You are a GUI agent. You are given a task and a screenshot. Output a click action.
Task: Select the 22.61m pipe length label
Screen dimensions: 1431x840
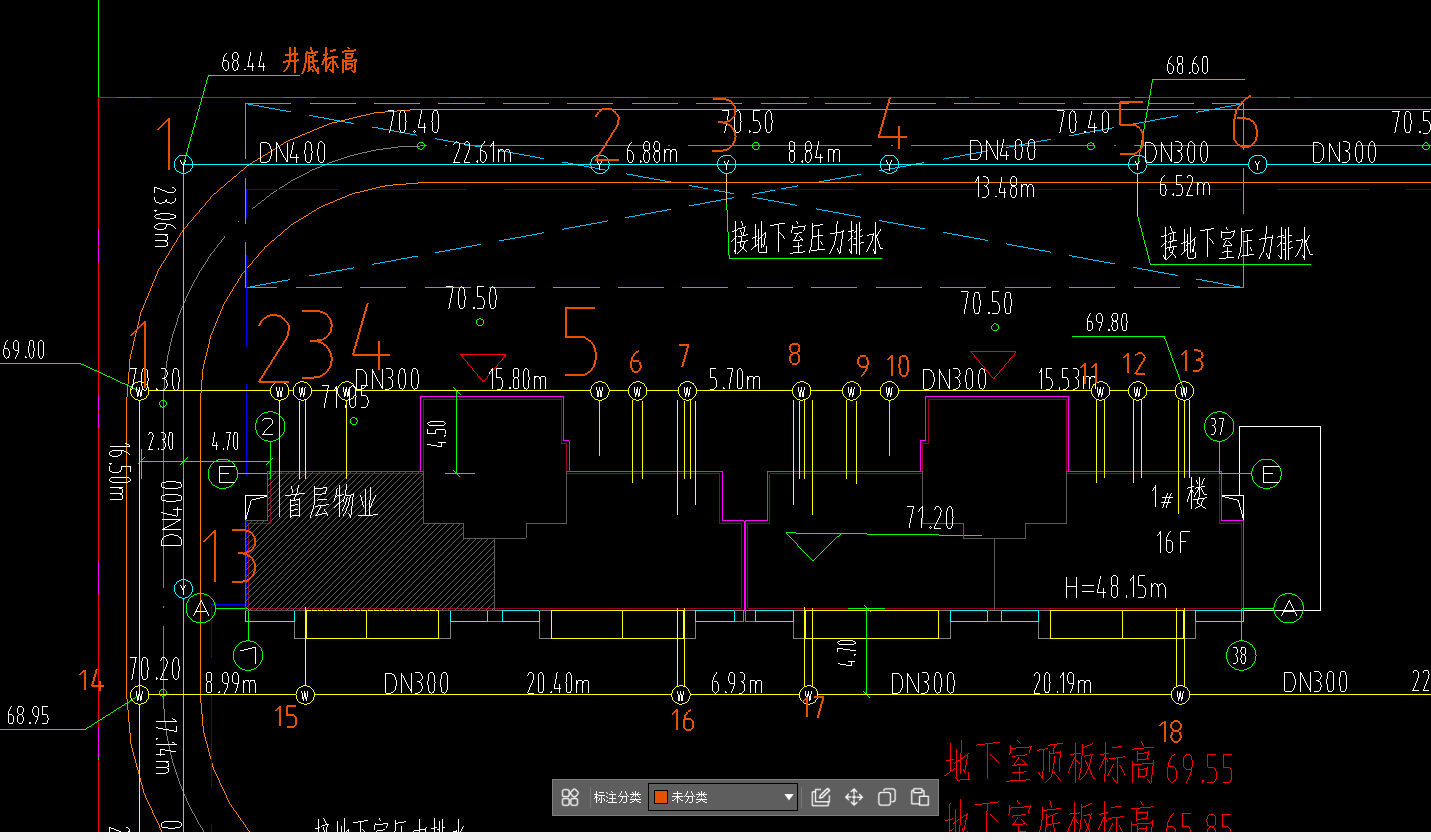482,153
